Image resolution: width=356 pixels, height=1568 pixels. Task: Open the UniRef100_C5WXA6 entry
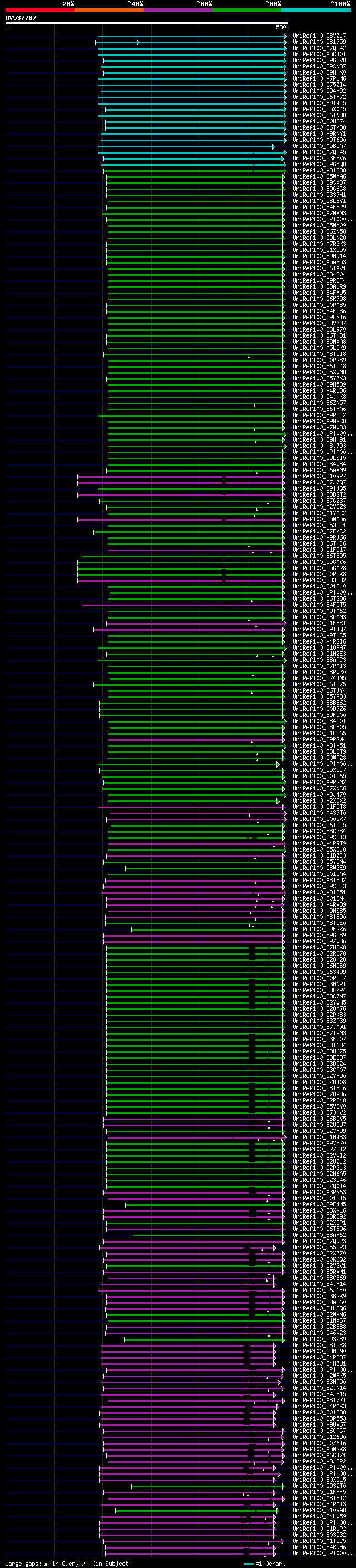[x=319, y=176]
